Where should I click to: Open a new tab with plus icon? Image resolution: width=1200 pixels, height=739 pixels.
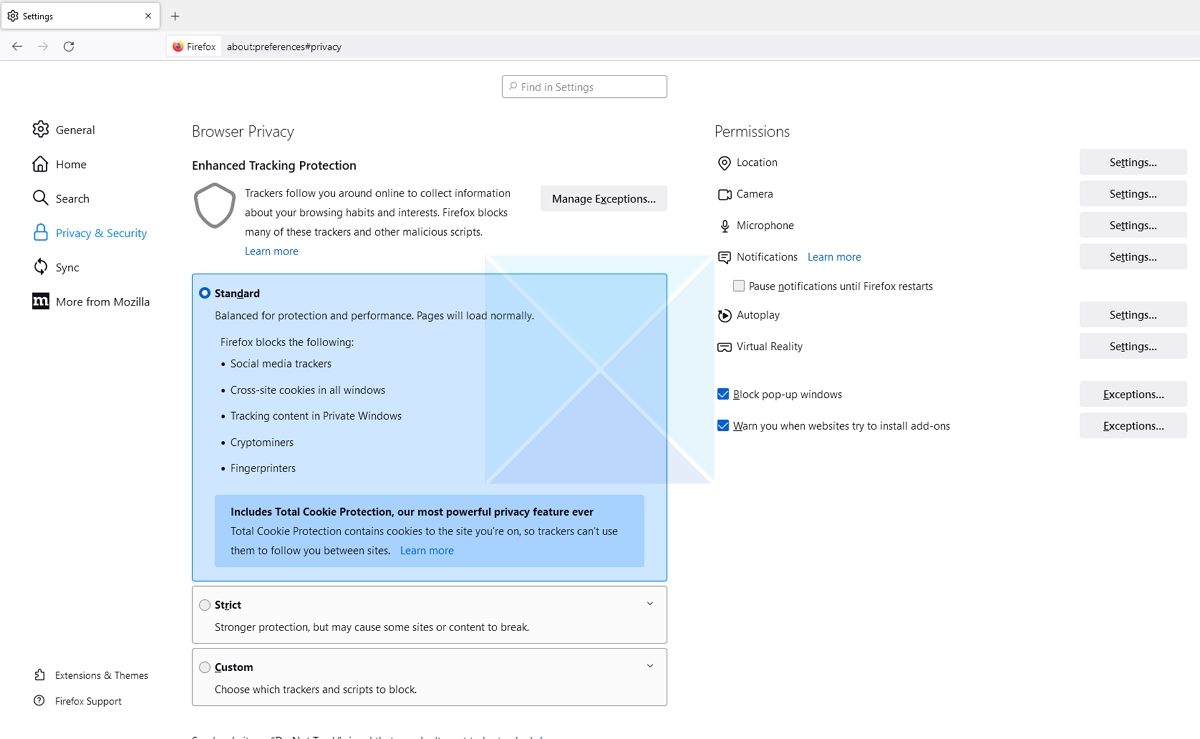point(175,16)
